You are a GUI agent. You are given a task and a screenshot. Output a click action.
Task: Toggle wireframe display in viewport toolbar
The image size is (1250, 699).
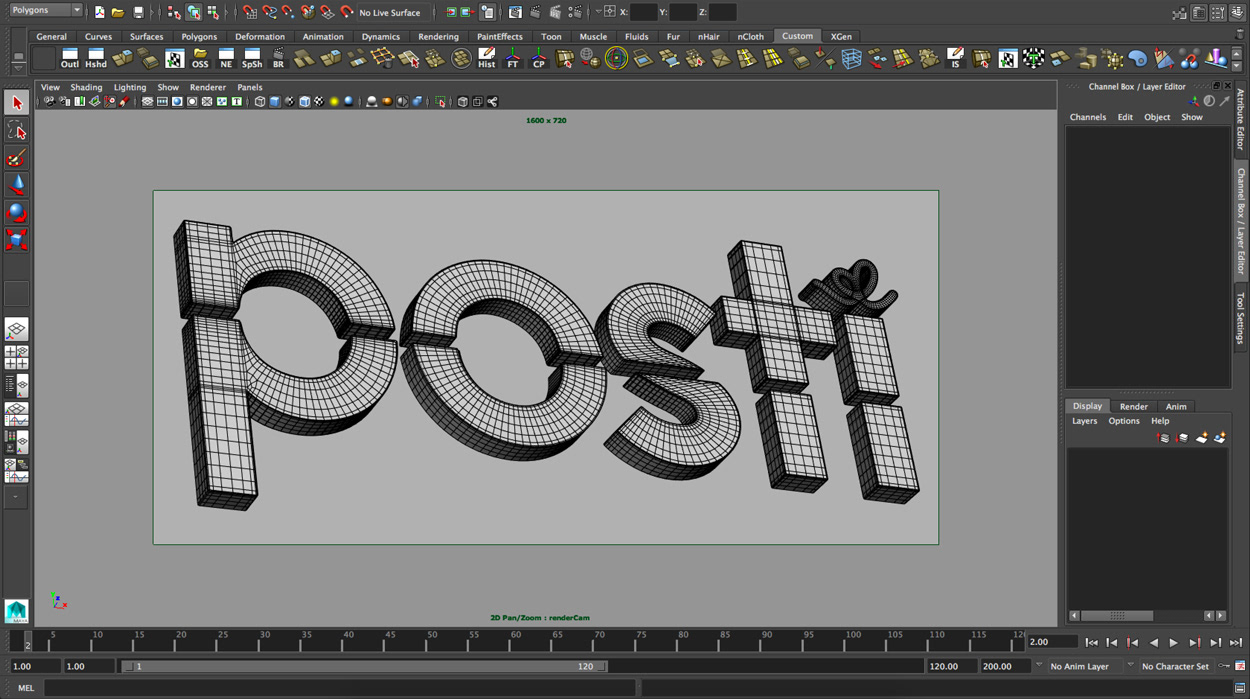coord(260,101)
